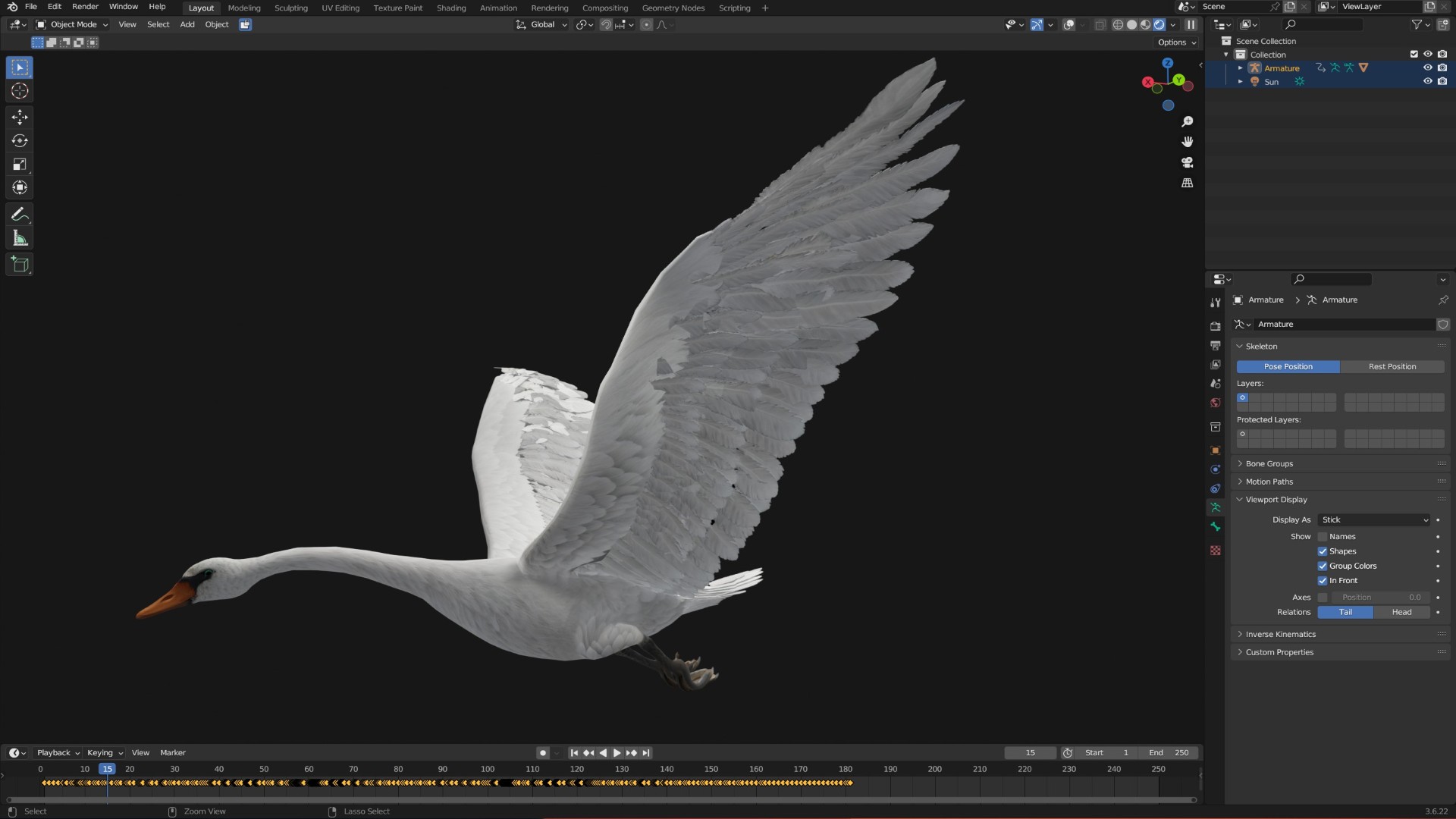Select the Measure tool
The image size is (1456, 819).
tap(20, 239)
